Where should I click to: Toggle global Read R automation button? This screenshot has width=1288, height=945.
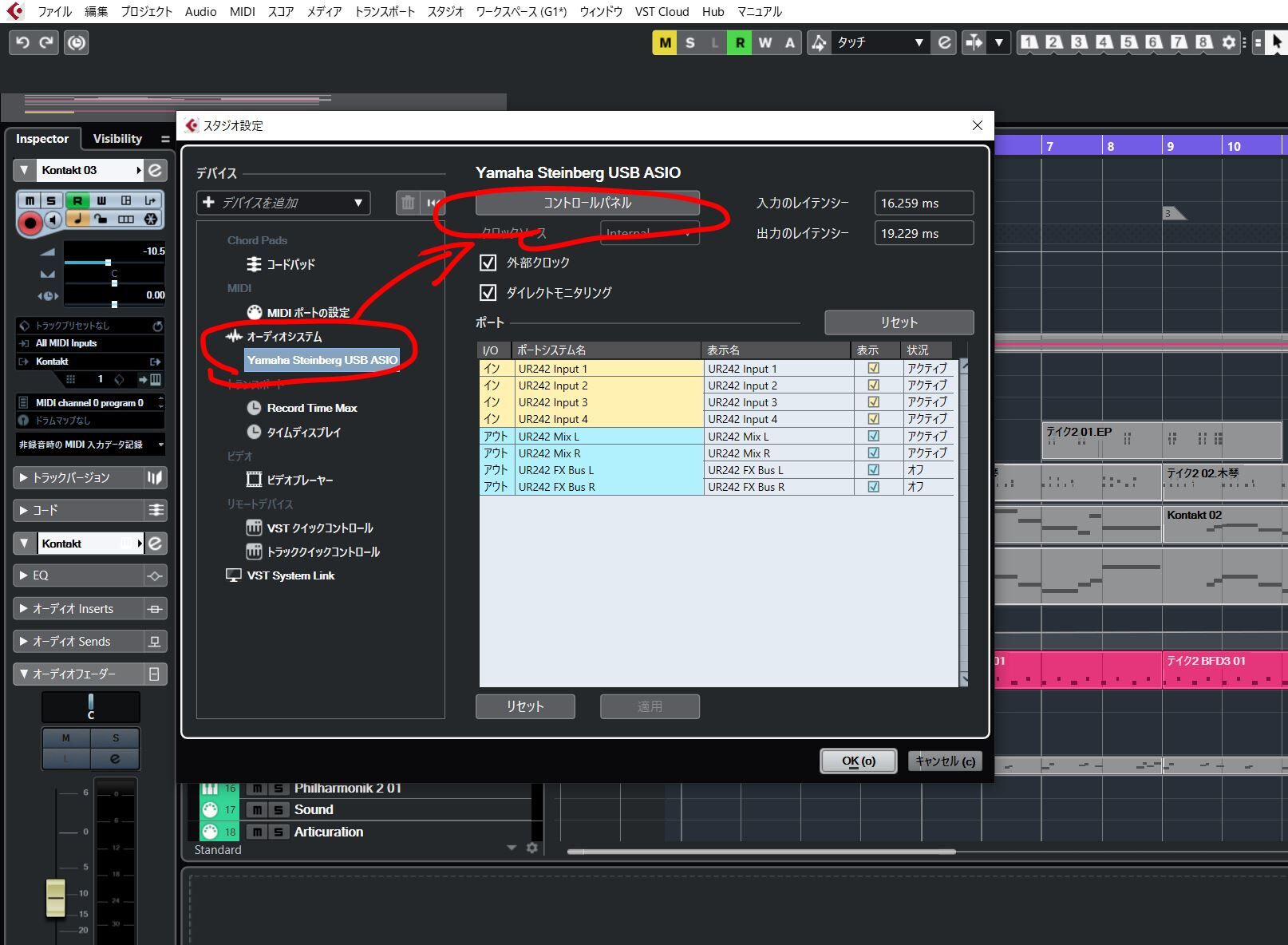(x=740, y=43)
